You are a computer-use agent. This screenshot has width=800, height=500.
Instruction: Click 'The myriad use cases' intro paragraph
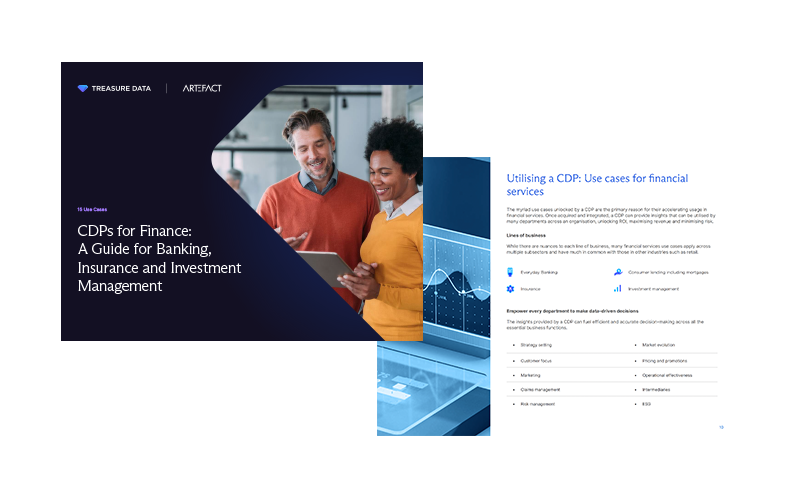[x=611, y=215]
